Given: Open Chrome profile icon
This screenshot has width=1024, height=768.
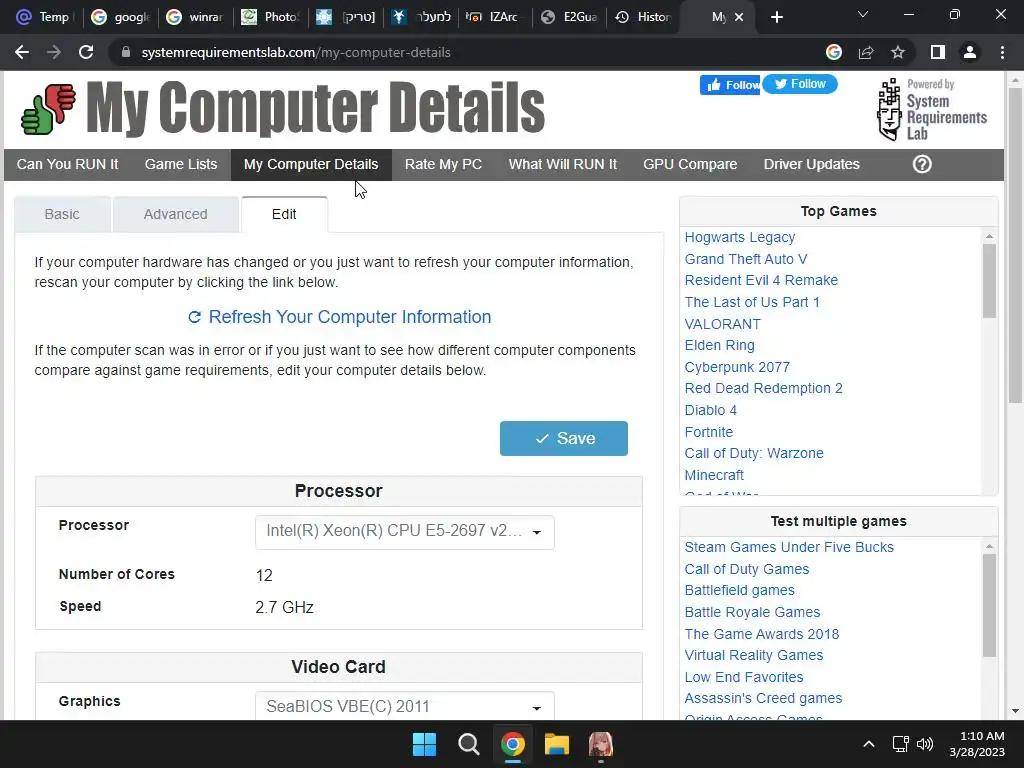Looking at the screenshot, I should click(970, 52).
